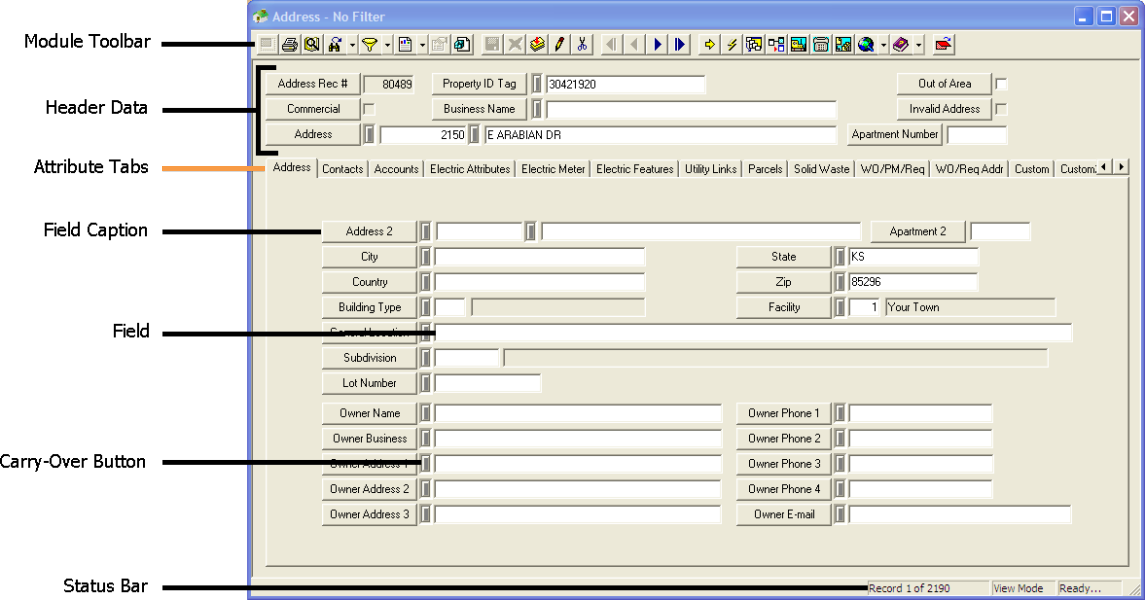Click the copy record documents icon

(462, 45)
